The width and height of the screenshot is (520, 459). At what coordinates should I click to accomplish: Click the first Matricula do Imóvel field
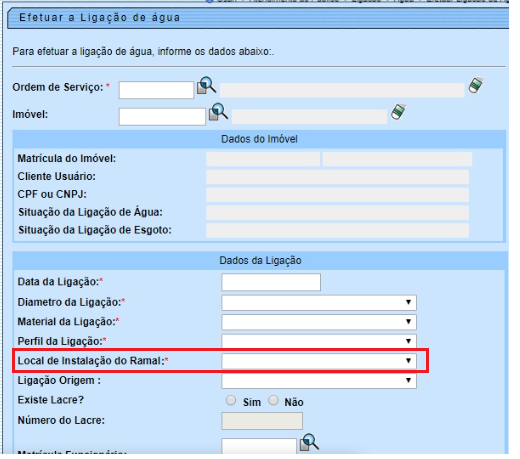[263, 159]
